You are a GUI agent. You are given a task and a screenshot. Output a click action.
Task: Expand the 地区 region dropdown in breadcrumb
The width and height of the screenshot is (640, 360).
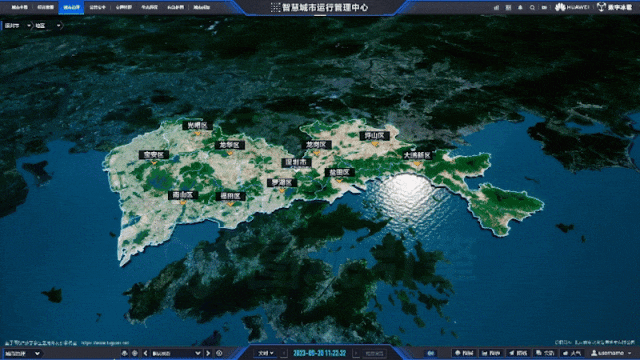[48, 25]
